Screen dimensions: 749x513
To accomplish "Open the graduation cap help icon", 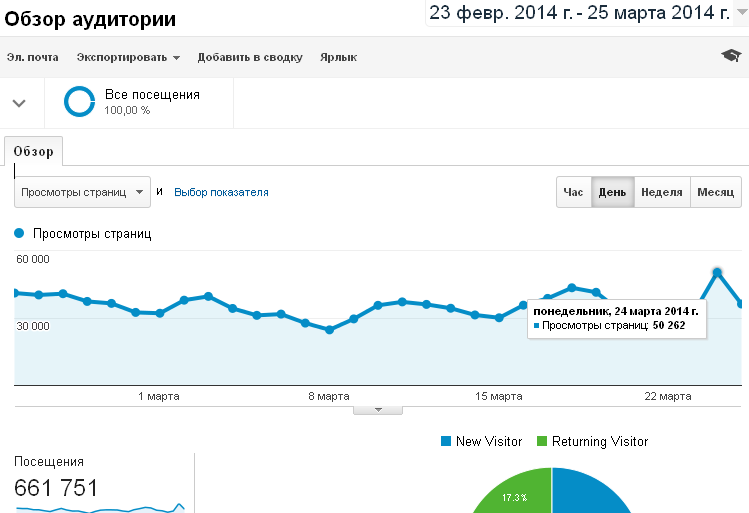I will [731, 55].
